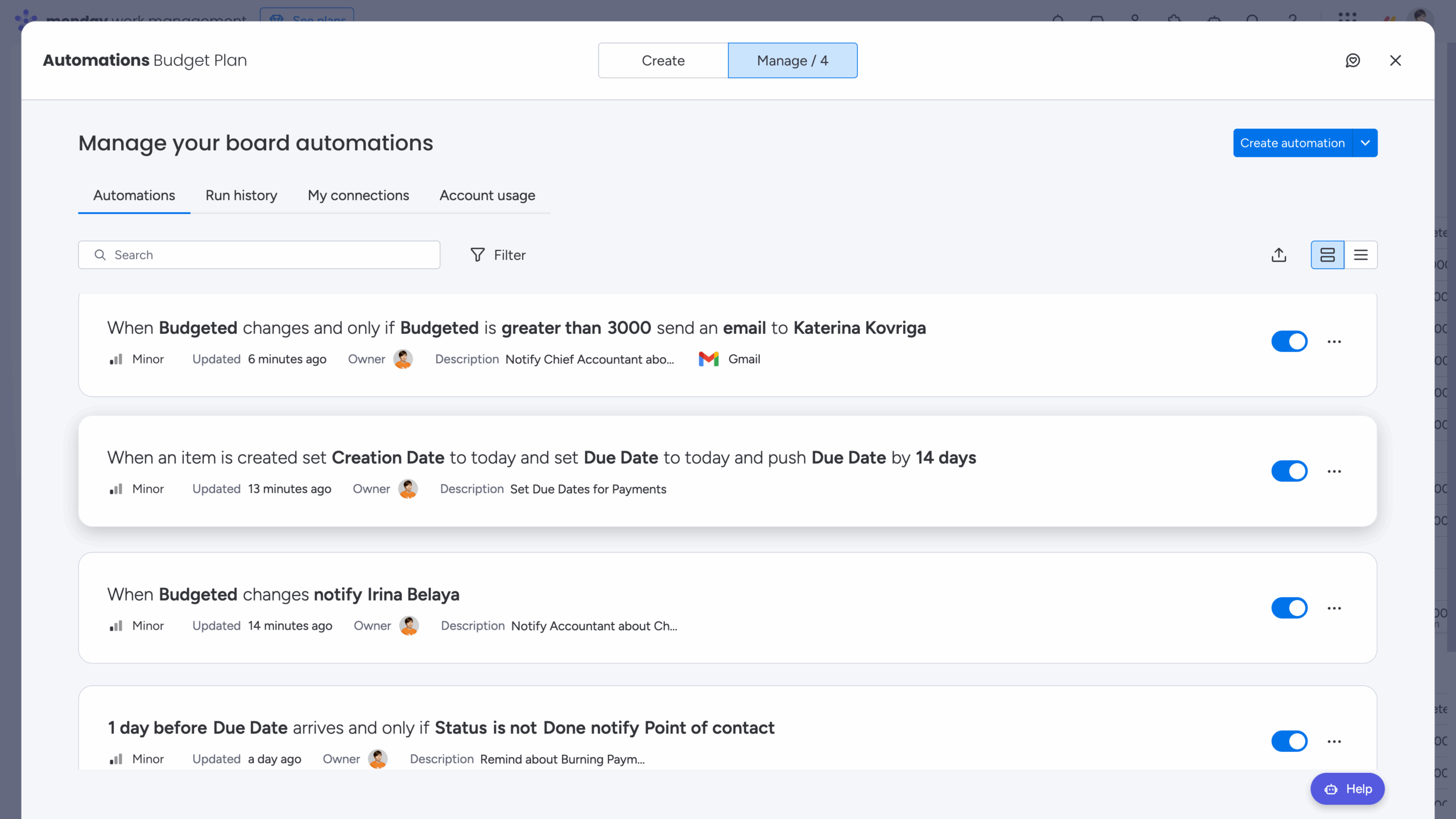Open the options menu on the first automation
This screenshot has width=1456, height=819.
tap(1334, 341)
